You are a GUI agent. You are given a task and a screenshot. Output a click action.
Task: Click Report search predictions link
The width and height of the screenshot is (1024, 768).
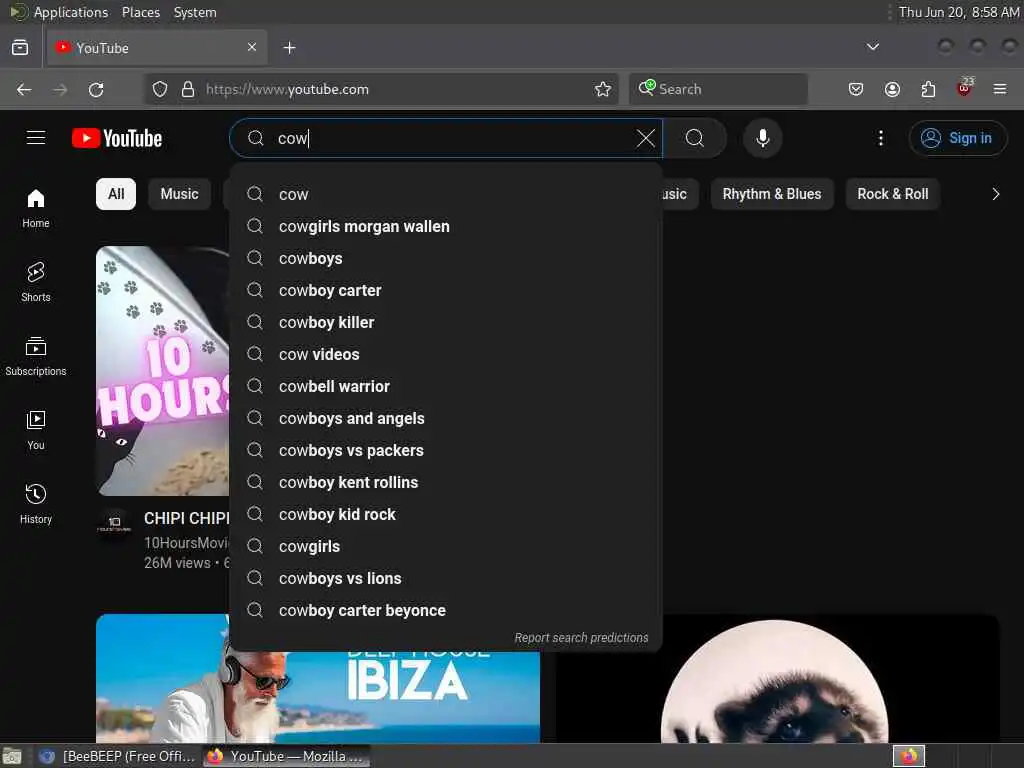(x=581, y=637)
